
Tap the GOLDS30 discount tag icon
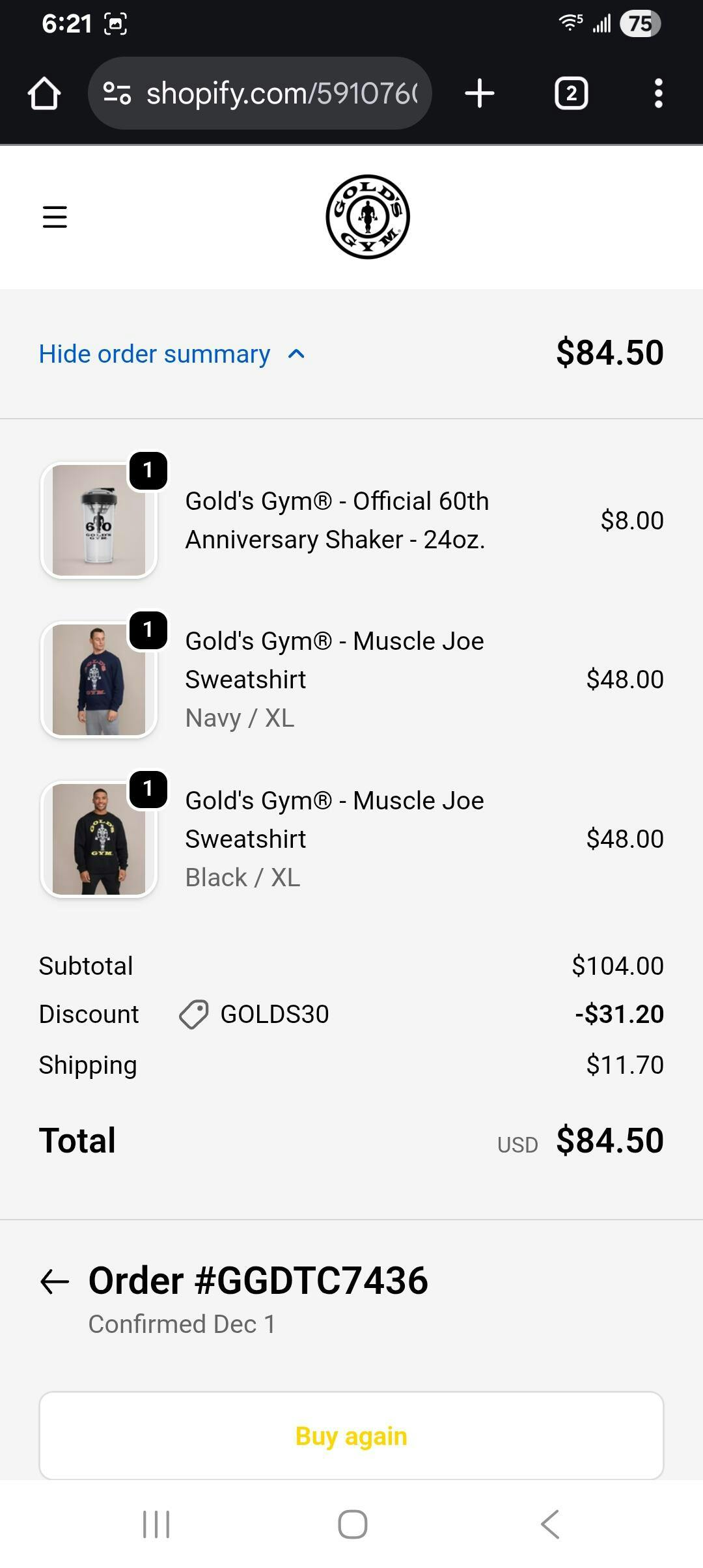click(193, 1015)
